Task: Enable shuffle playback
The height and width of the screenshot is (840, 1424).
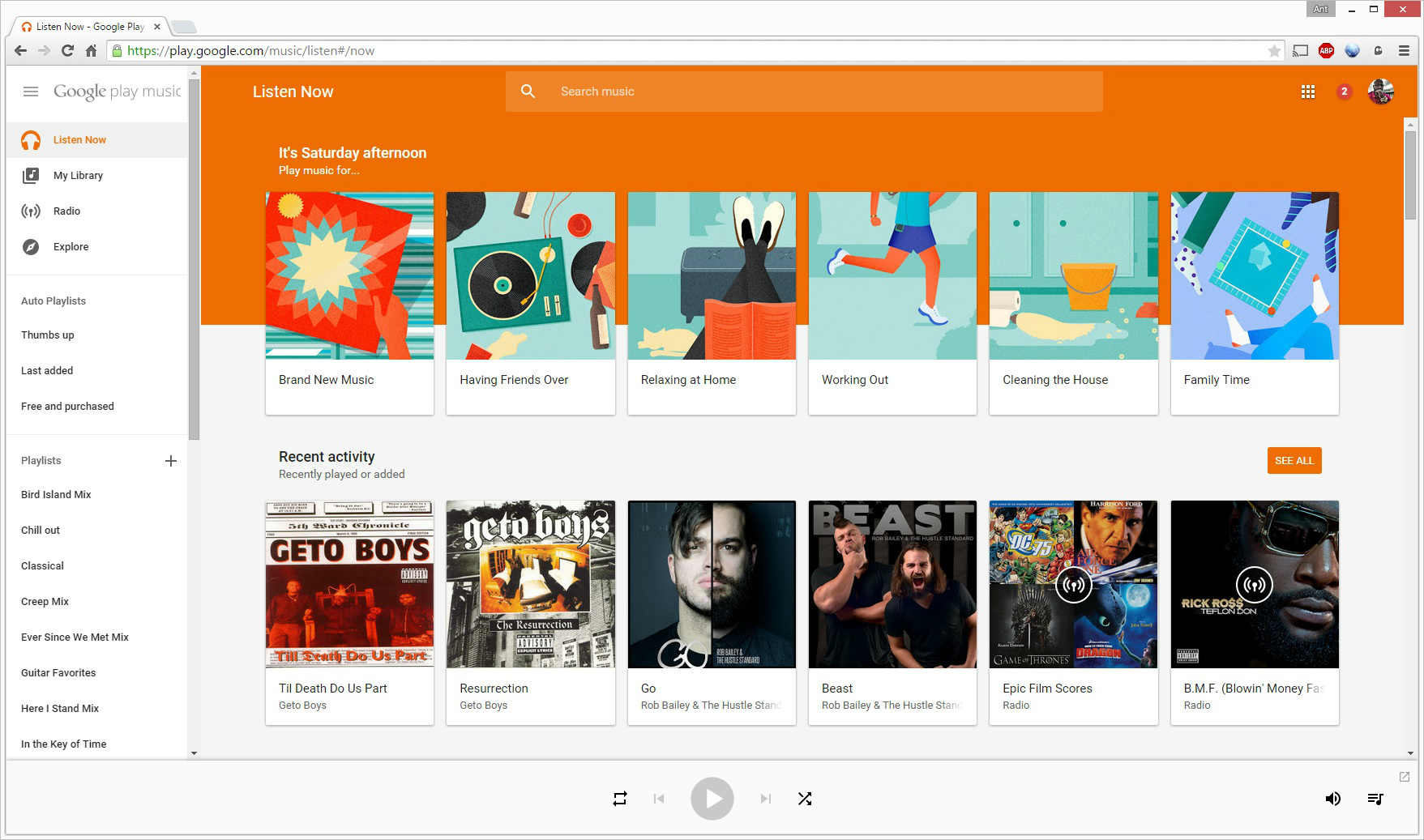Action: (x=805, y=799)
